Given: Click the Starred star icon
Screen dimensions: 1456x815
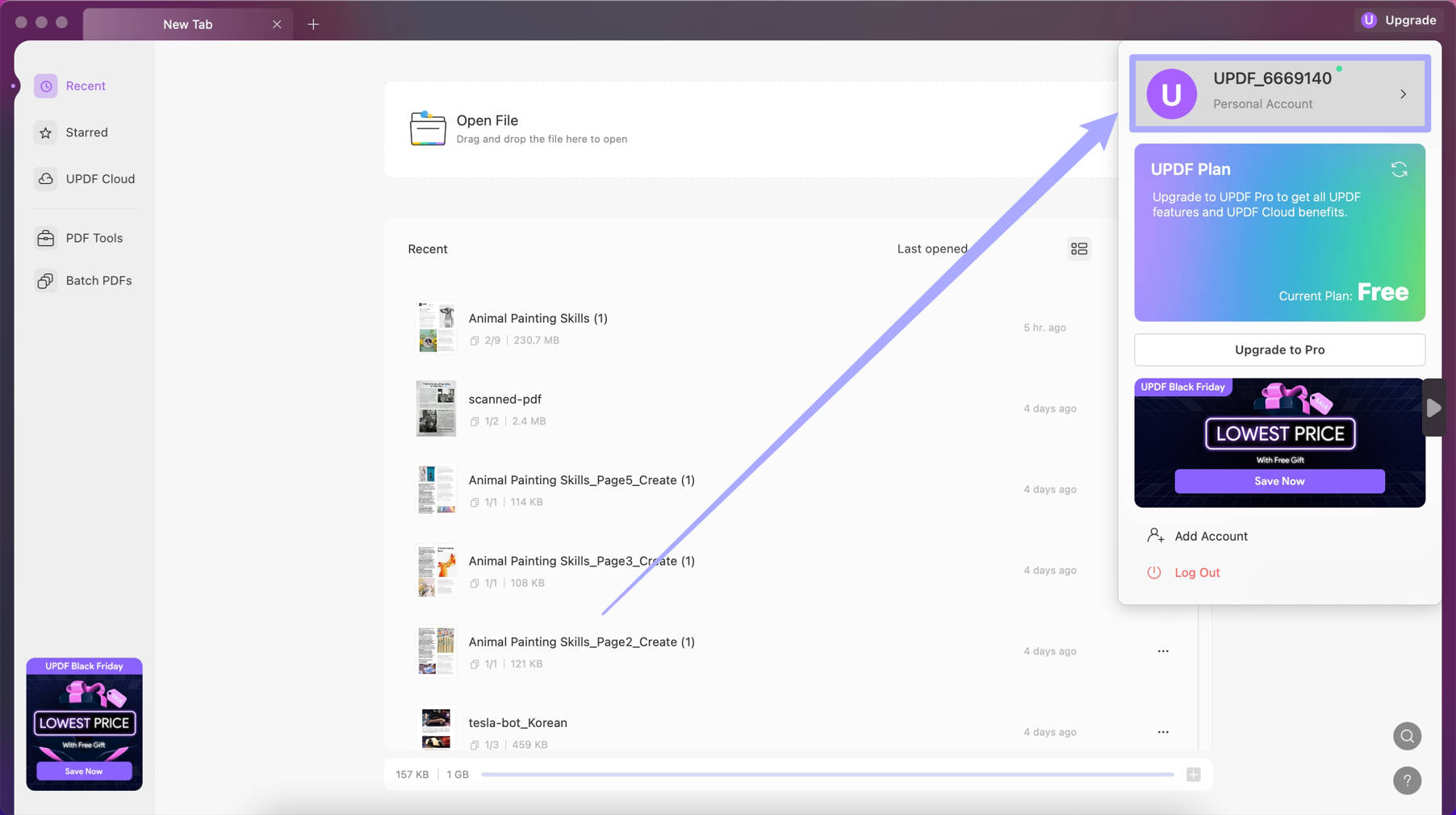Looking at the screenshot, I should [x=46, y=132].
